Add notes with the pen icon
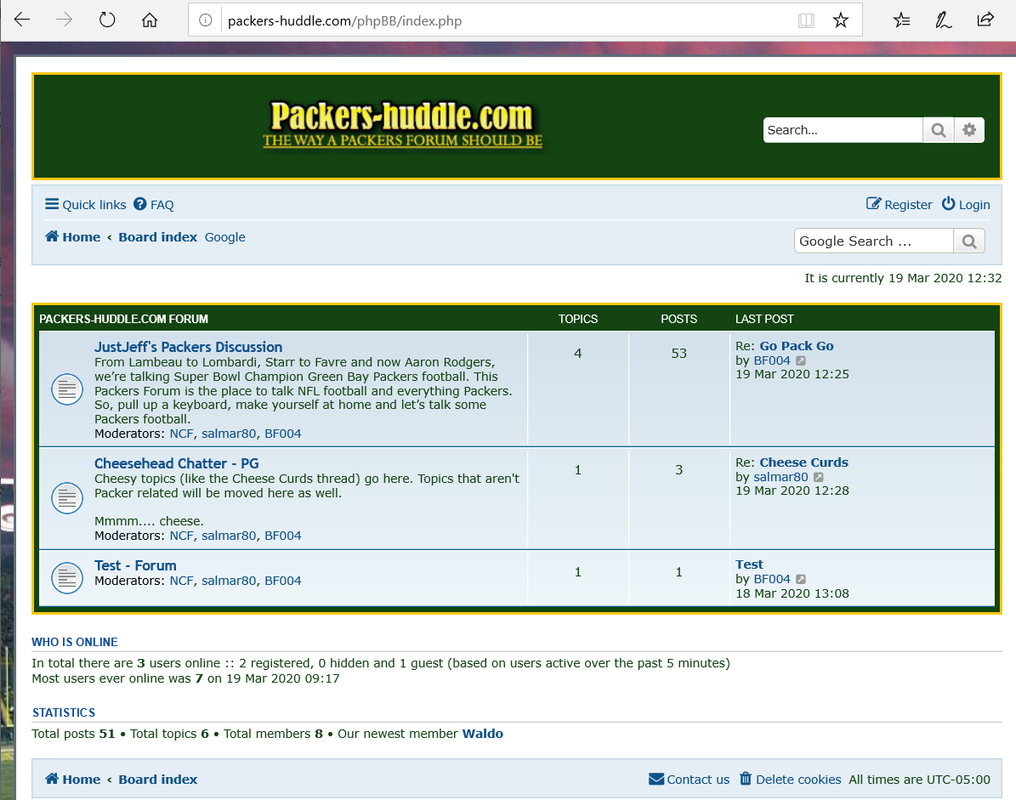Screen dimensions: 1016x800 click(943, 21)
